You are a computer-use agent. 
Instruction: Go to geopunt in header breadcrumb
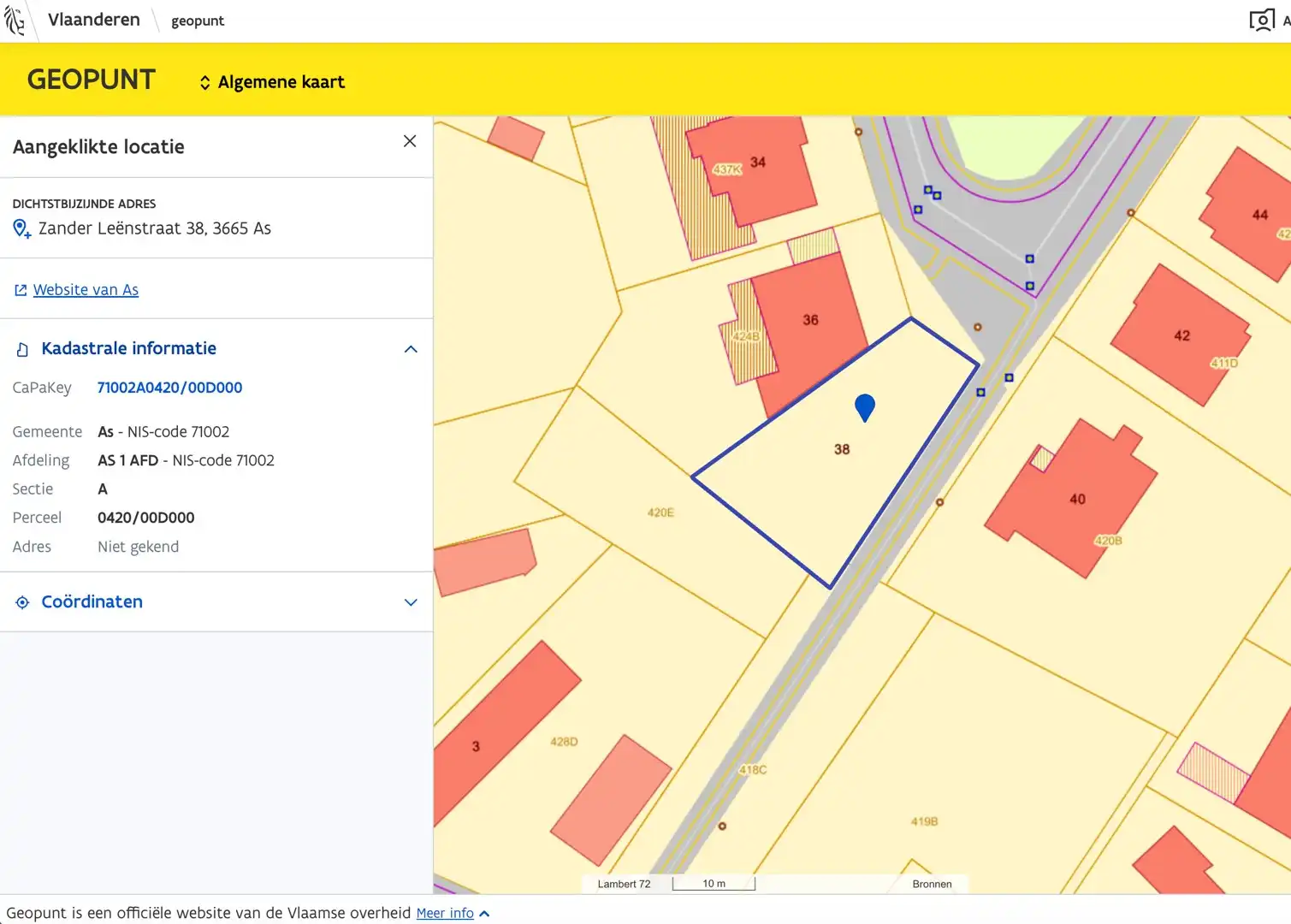[x=198, y=21]
